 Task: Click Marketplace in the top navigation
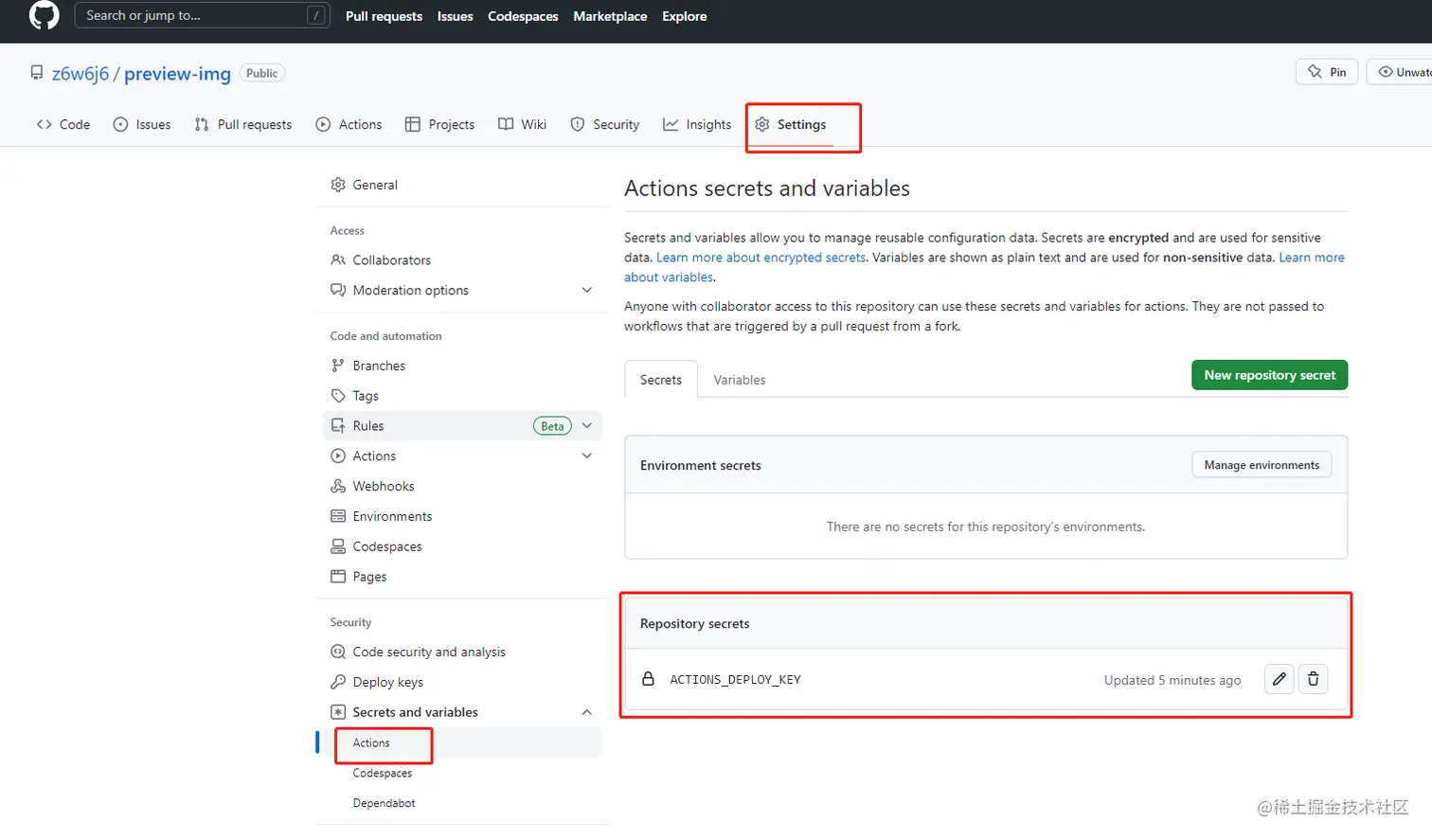pos(610,16)
